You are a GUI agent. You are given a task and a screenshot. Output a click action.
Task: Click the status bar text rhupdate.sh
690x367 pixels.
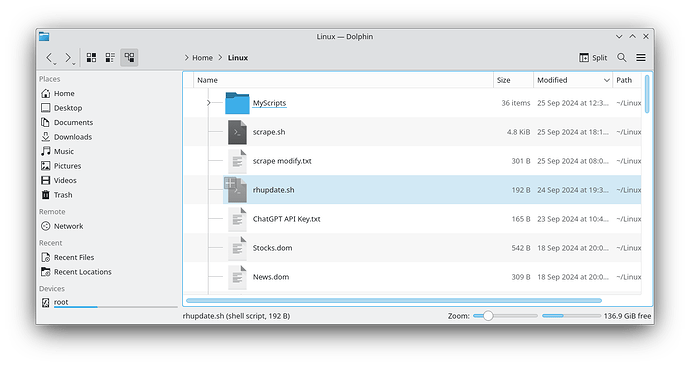(x=236, y=316)
